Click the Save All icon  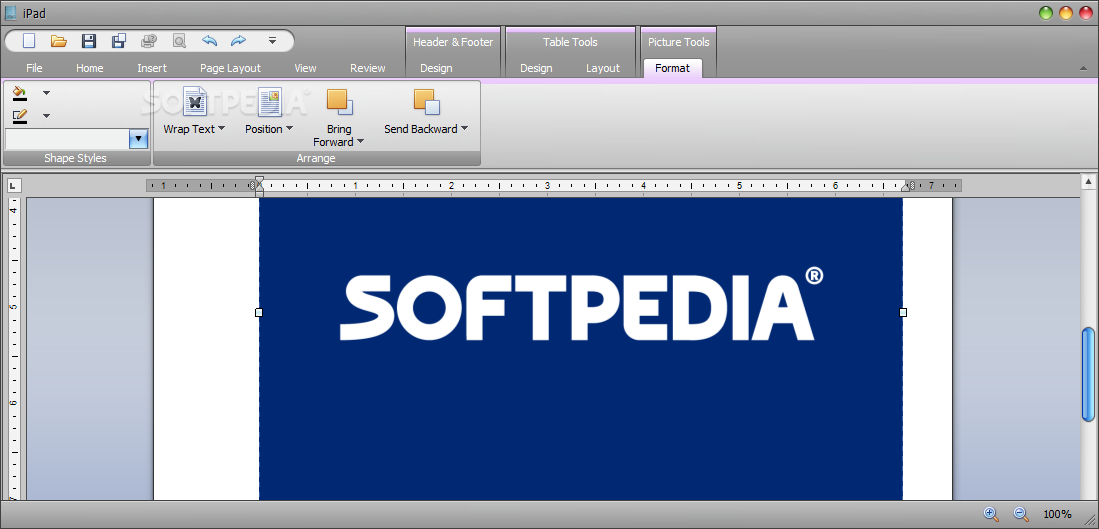pos(119,41)
